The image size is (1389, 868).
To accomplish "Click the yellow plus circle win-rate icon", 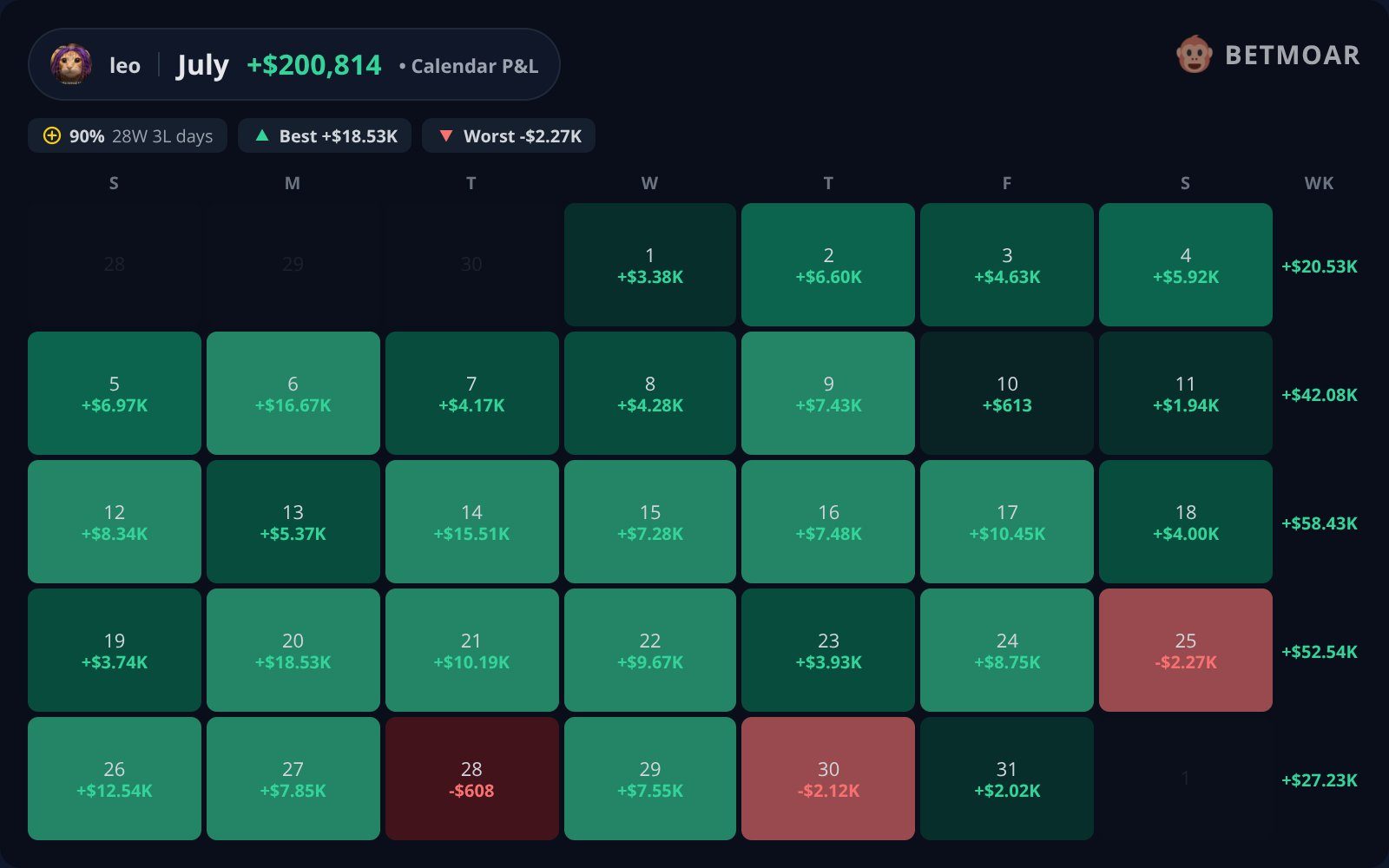I will click(52, 135).
